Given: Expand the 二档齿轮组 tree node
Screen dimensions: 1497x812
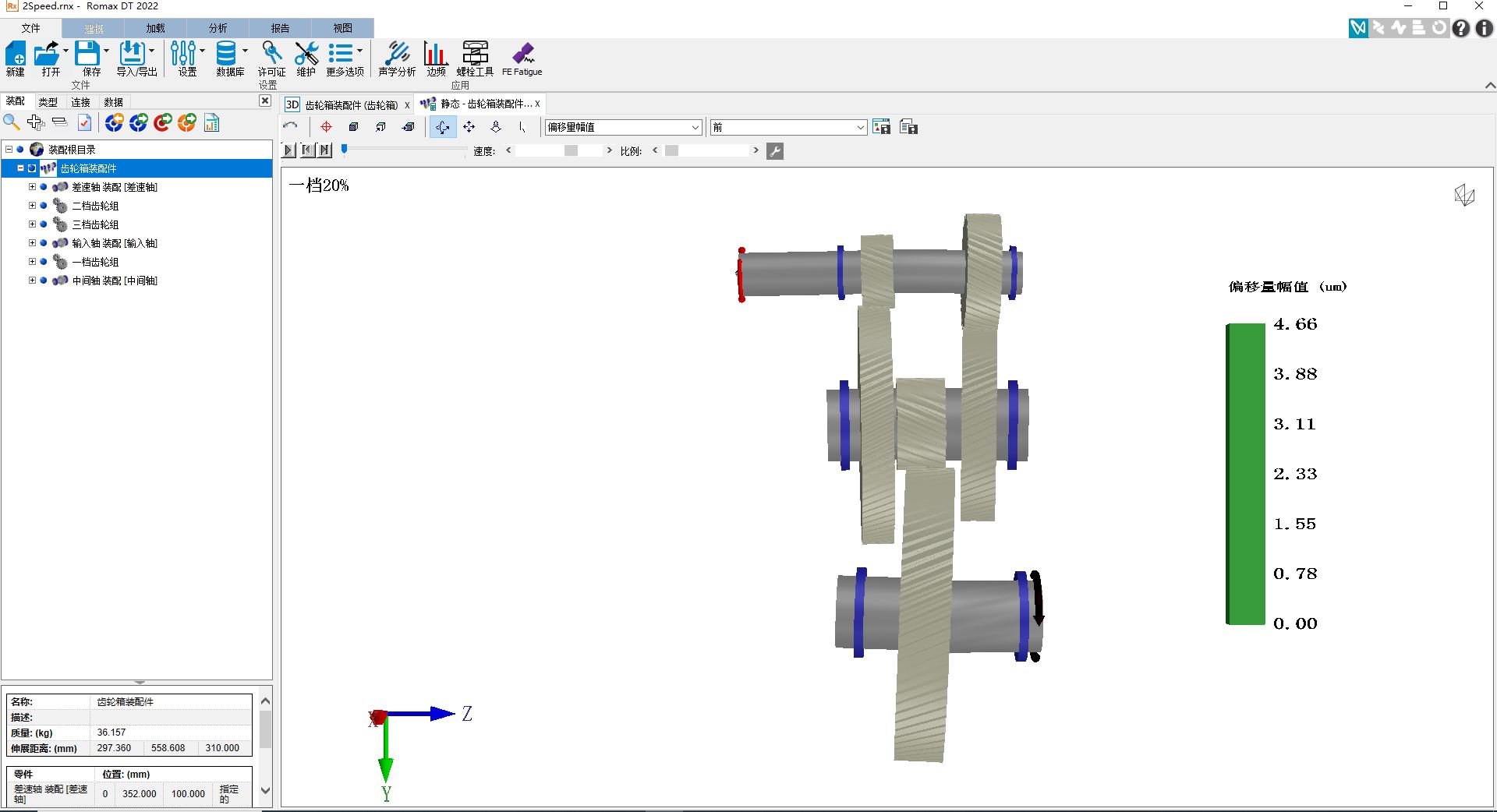Looking at the screenshot, I should tap(32, 206).
